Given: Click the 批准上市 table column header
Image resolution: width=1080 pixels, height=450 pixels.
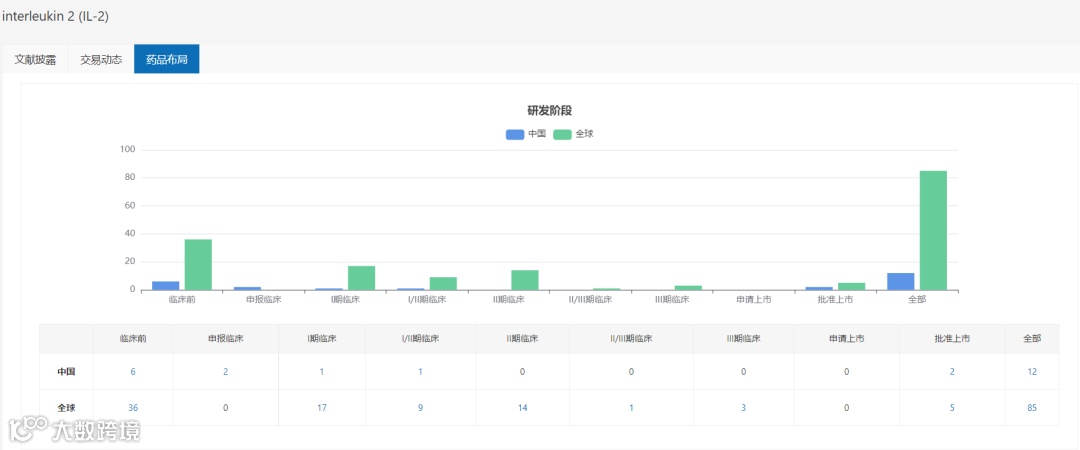Looking at the screenshot, I should [952, 338].
